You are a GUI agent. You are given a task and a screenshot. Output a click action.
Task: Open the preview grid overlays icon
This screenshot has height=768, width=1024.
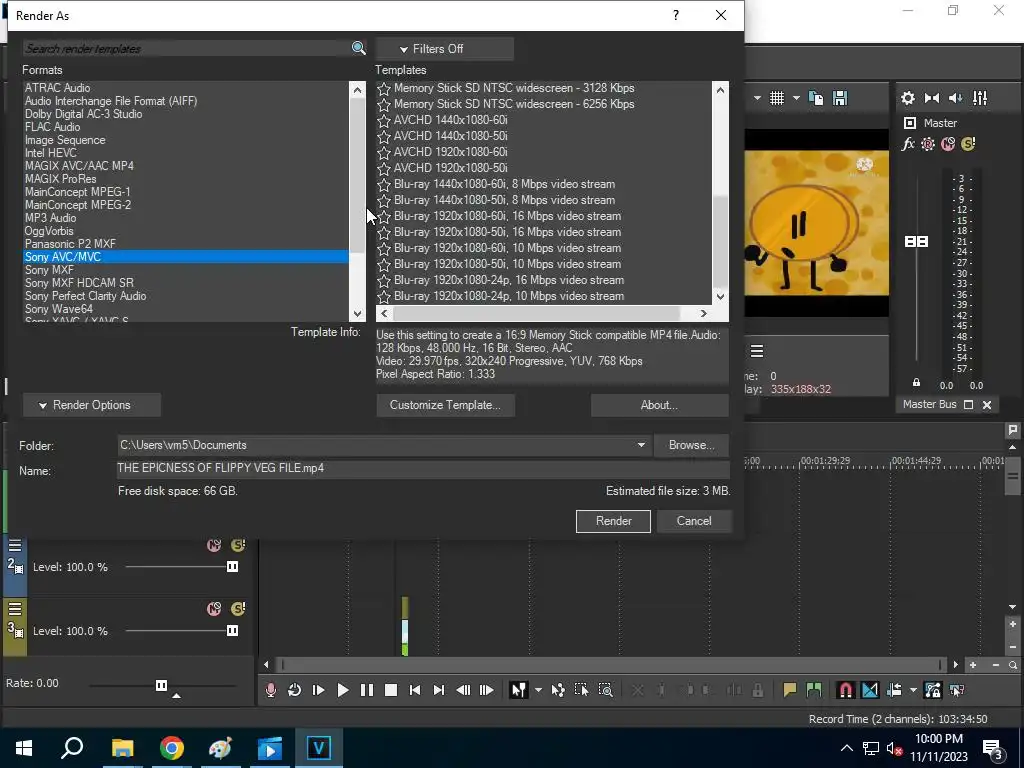pos(776,98)
